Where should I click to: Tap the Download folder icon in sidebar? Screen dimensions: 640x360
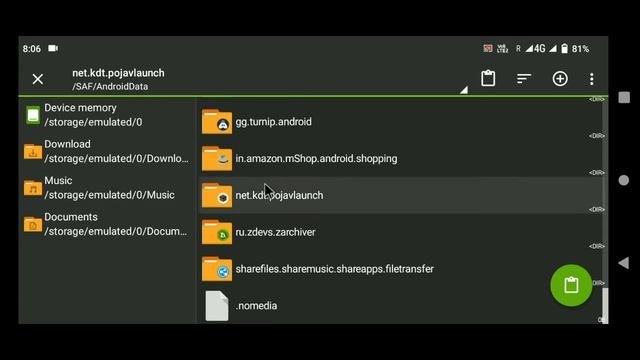click(33, 151)
